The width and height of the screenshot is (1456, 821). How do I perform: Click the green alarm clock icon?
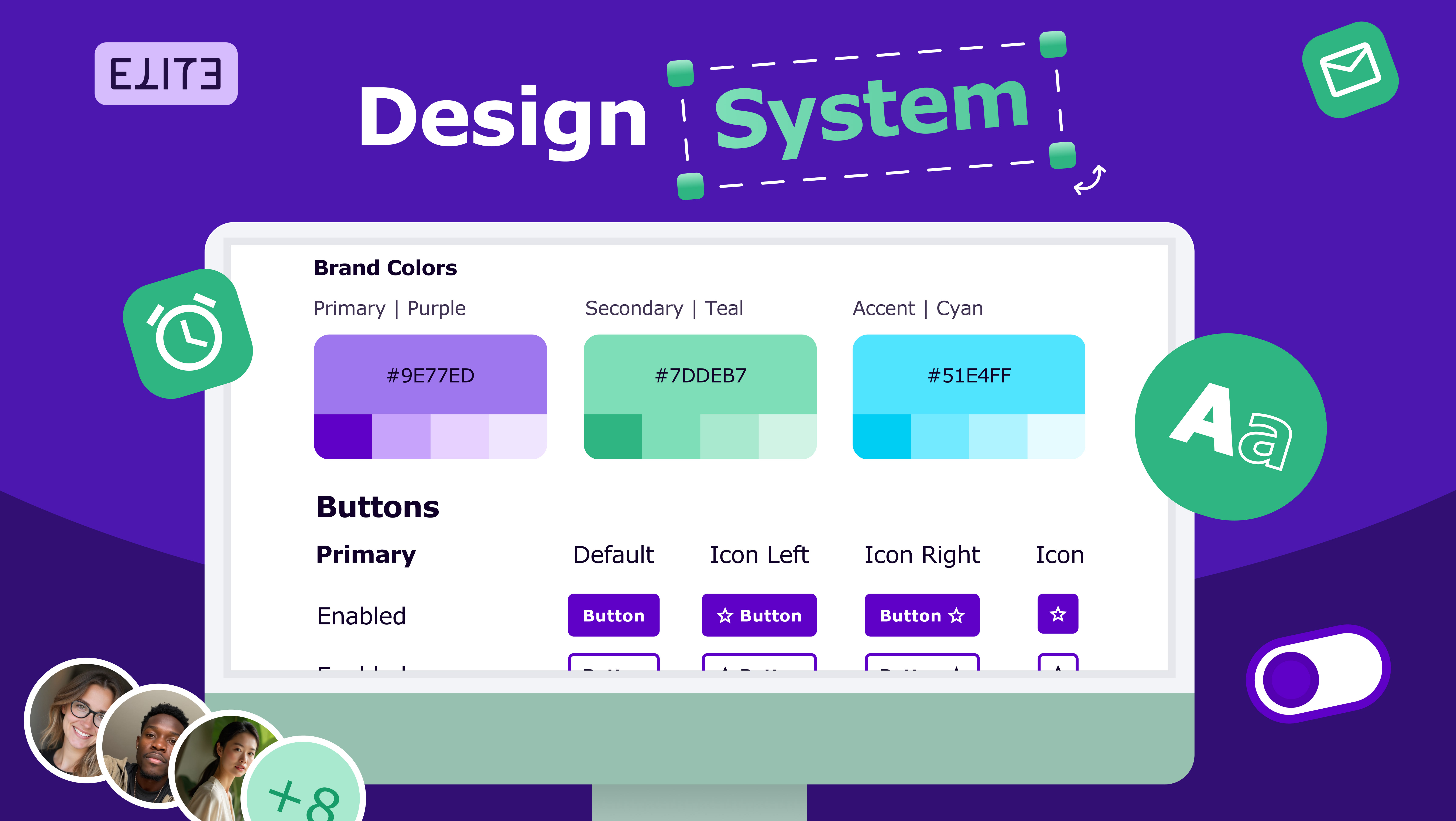tap(188, 334)
